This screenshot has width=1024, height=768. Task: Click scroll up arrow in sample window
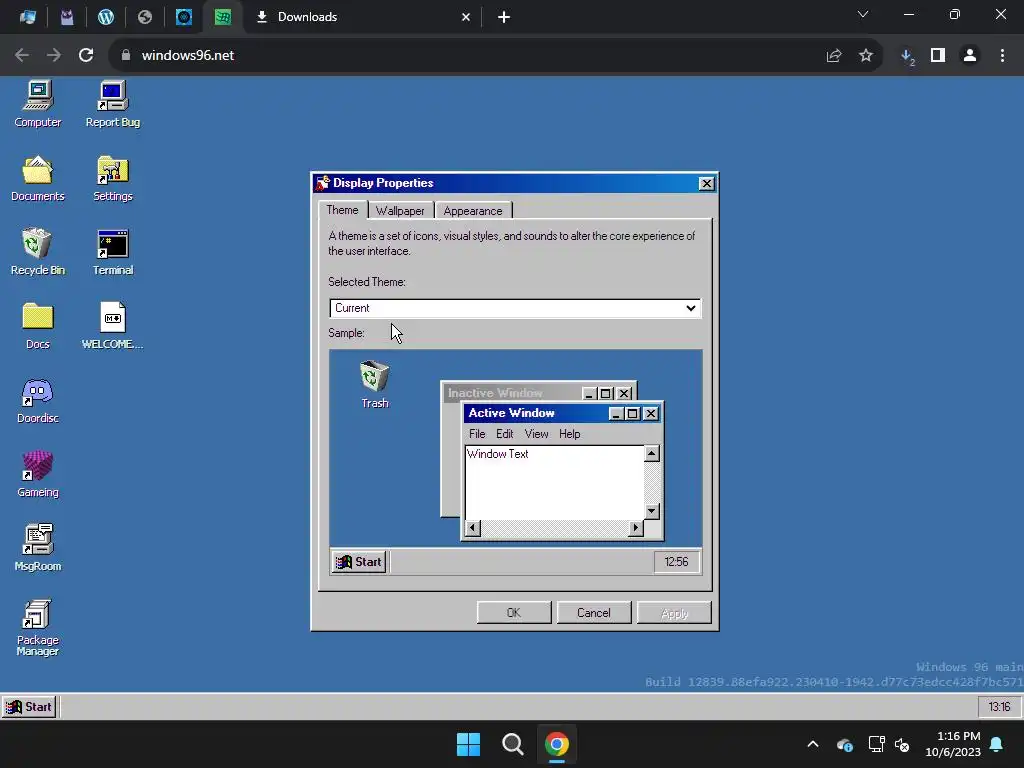tap(652, 453)
